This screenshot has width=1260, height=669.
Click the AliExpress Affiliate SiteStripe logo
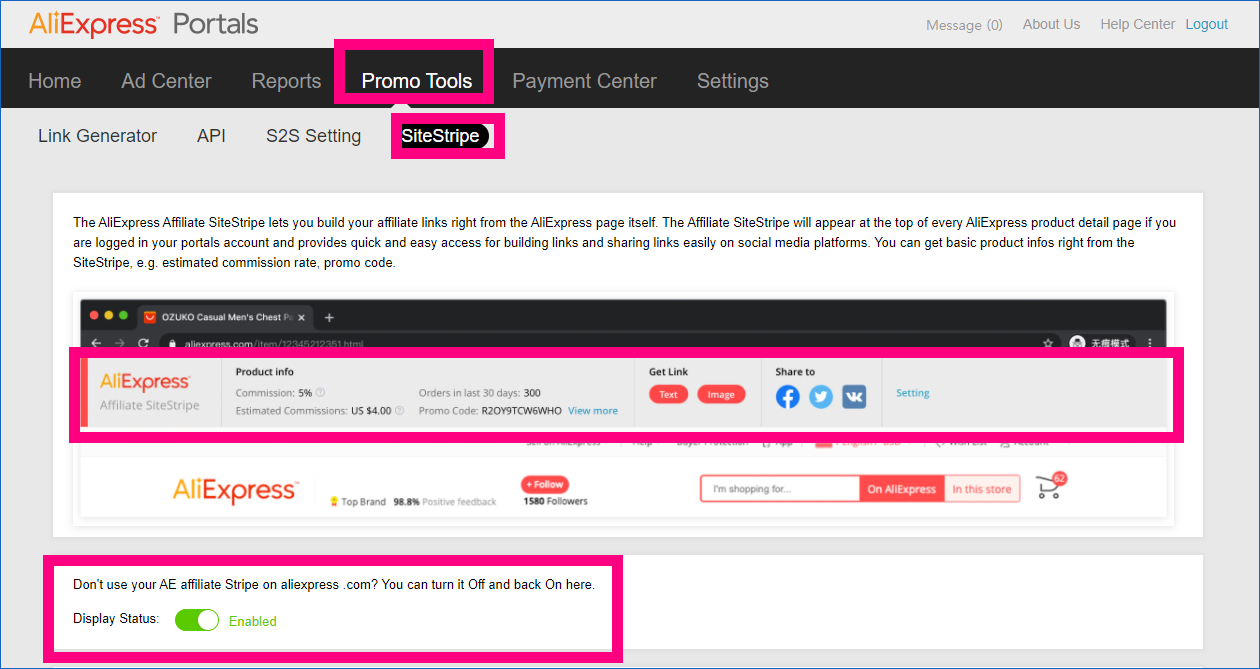pos(149,392)
